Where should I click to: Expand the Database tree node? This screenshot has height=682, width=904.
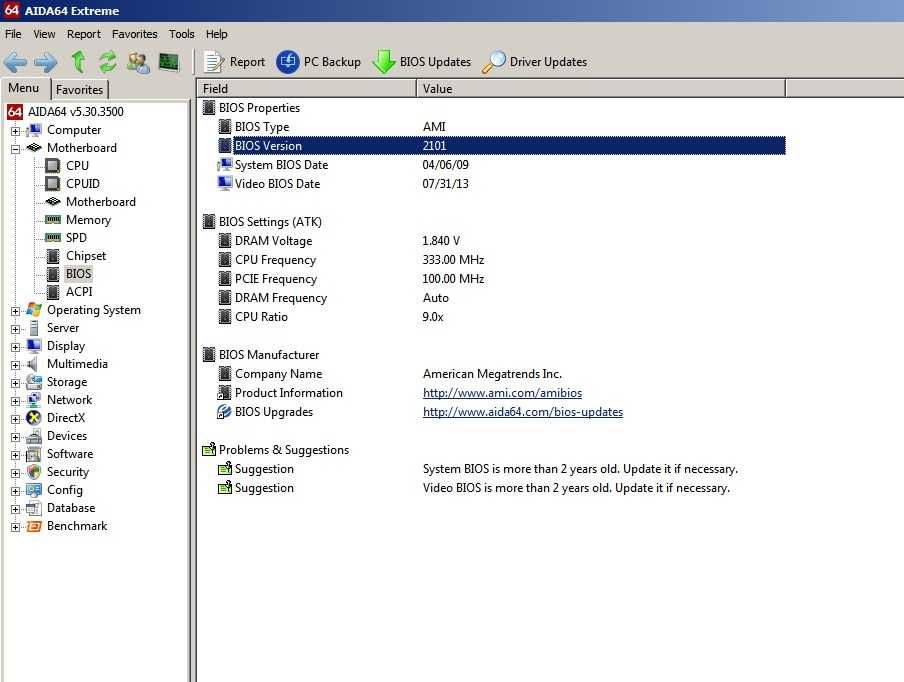[x=16, y=509]
